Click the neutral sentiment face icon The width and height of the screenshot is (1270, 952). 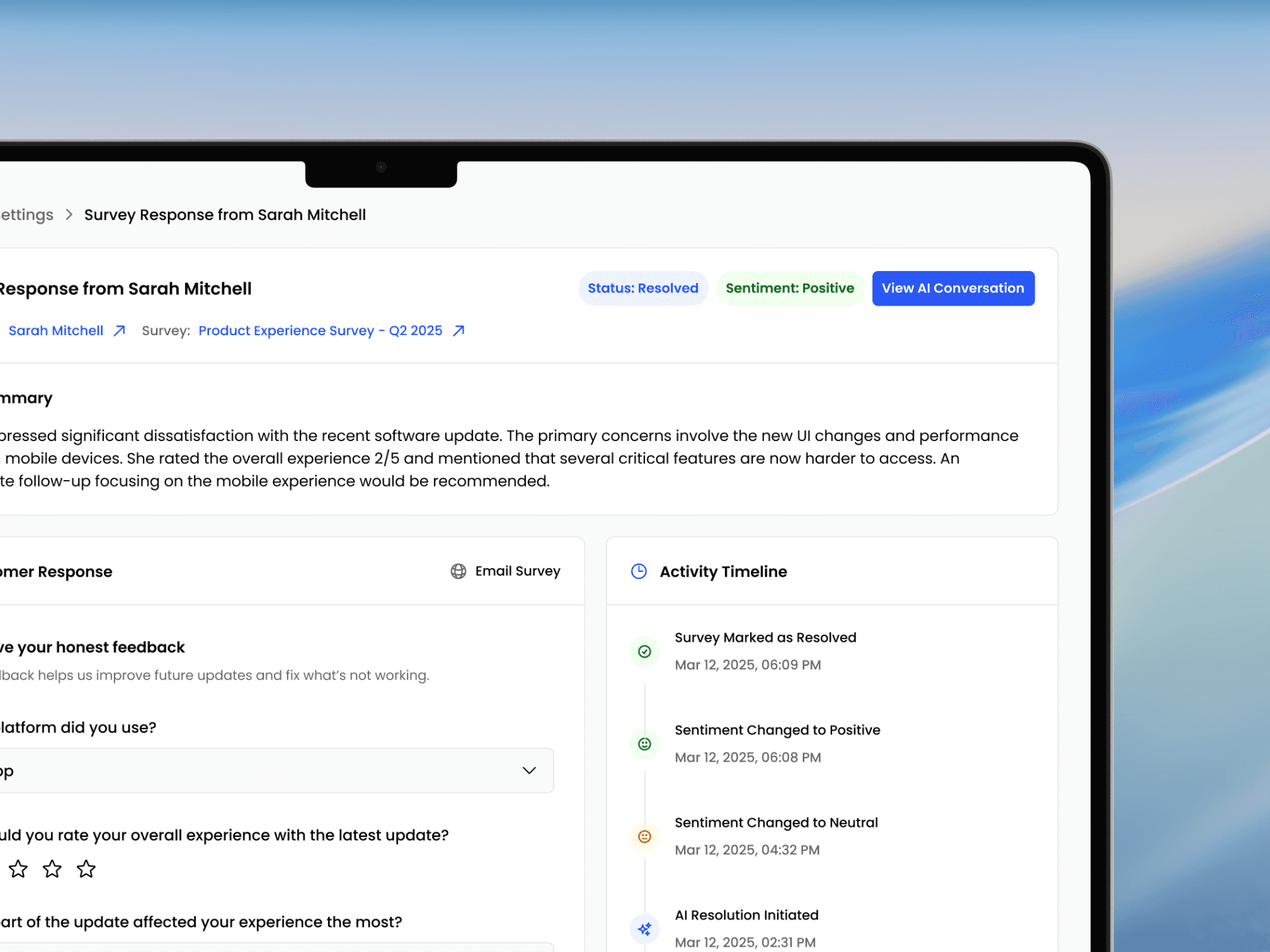(644, 837)
